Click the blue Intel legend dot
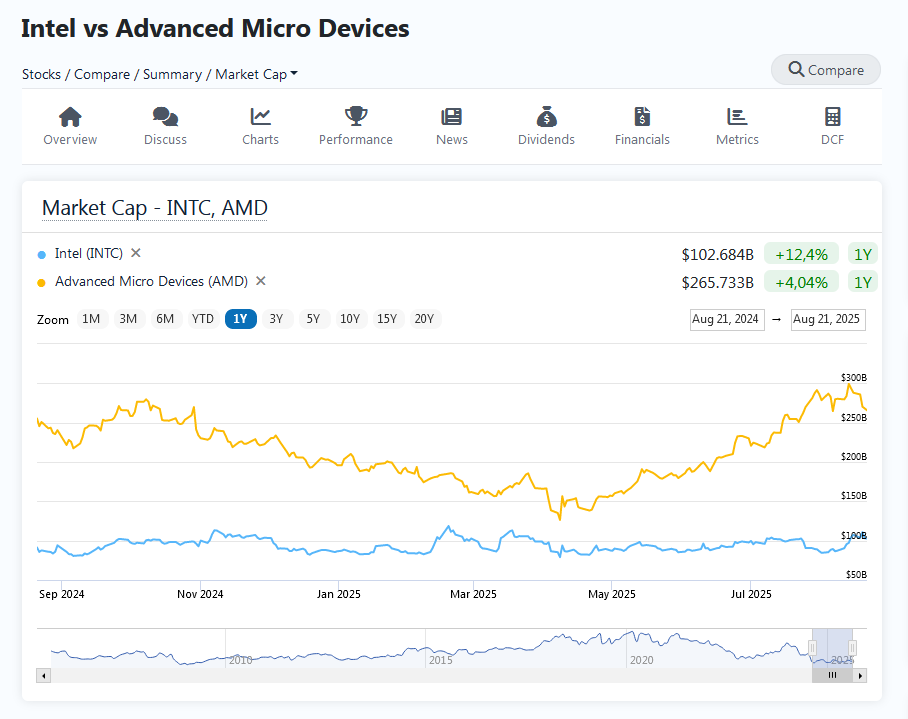908x719 pixels. (41, 255)
